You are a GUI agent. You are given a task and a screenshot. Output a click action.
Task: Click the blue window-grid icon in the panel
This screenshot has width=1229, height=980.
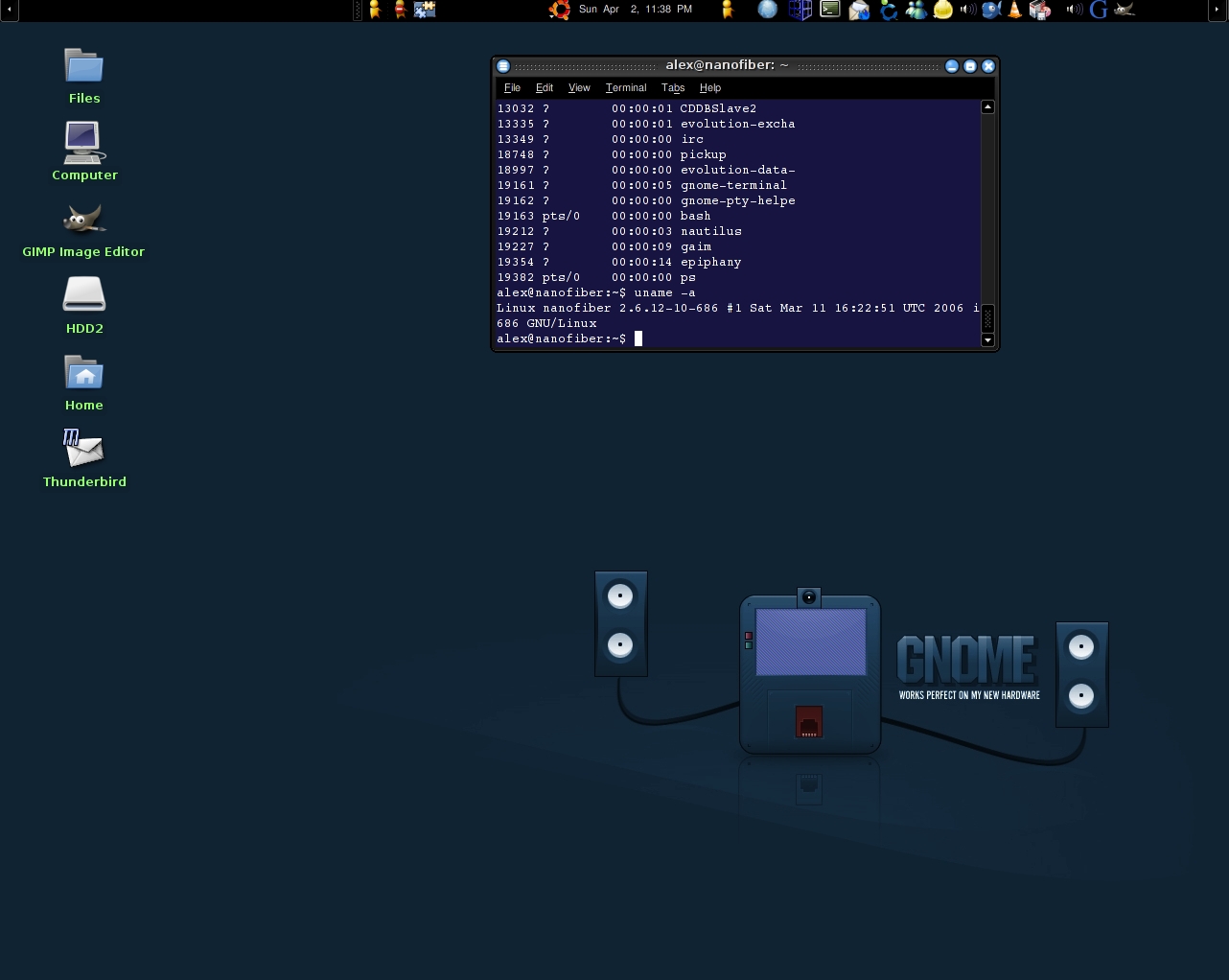(800, 10)
